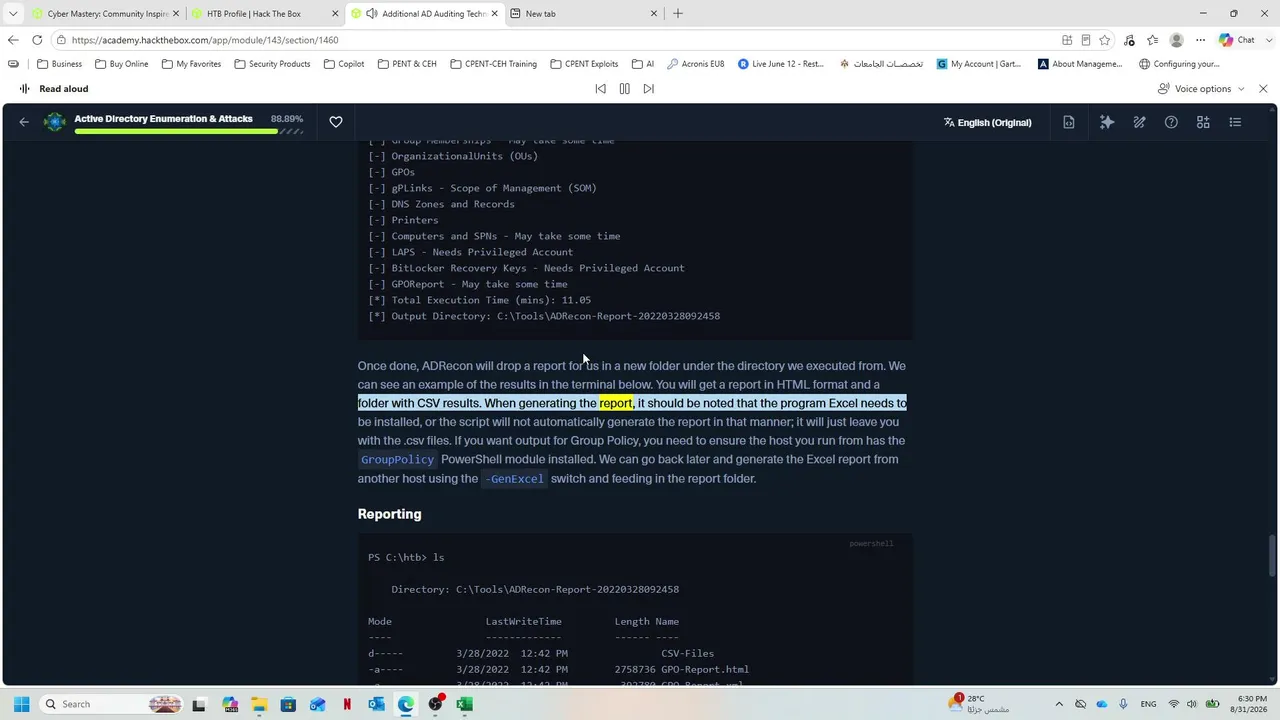Image resolution: width=1280 pixels, height=720 pixels.
Task: Open the AI bookmarks folder
Action: [643, 64]
